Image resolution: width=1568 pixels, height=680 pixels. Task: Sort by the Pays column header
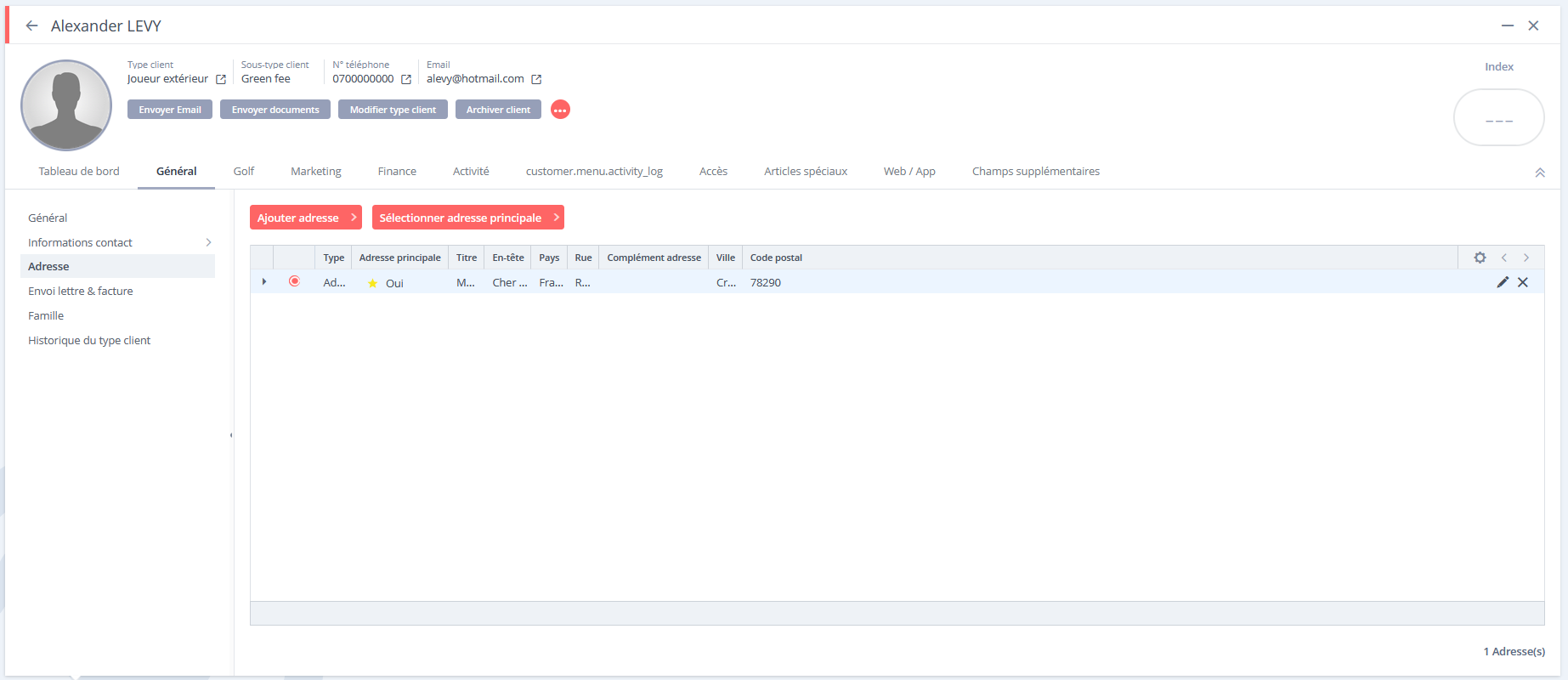click(x=549, y=258)
